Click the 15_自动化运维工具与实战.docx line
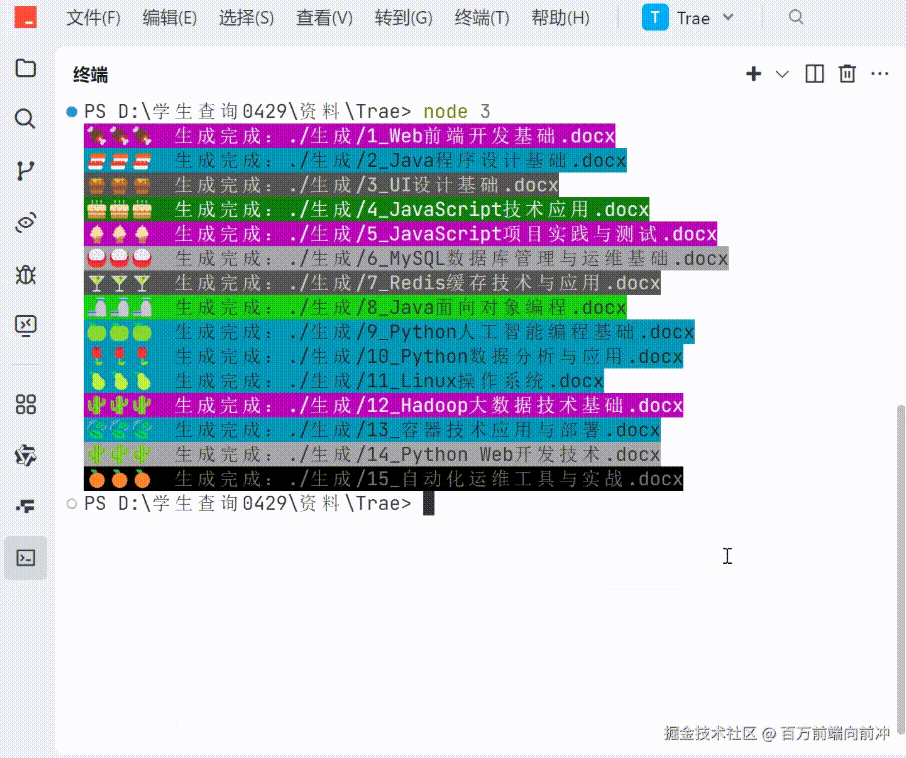 click(x=384, y=479)
